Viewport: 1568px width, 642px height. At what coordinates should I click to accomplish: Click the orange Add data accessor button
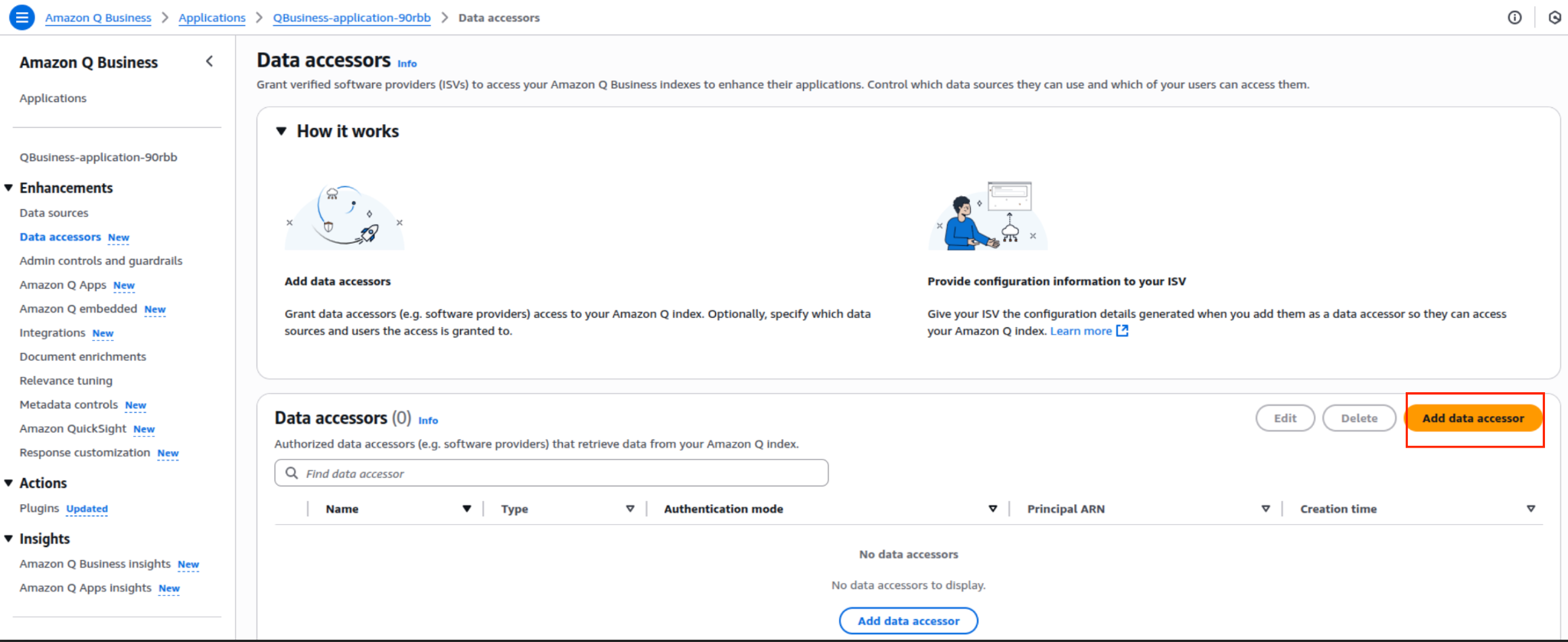(x=1473, y=418)
